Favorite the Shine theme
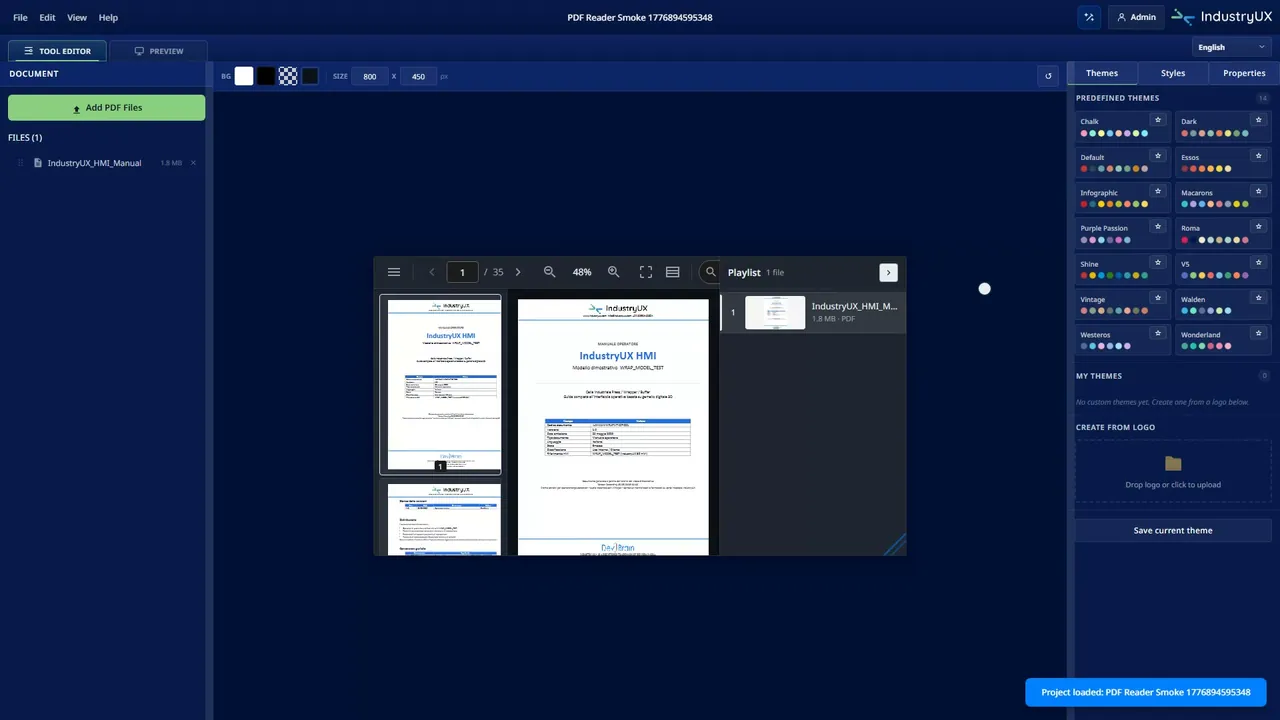The width and height of the screenshot is (1280, 720). tap(1158, 262)
